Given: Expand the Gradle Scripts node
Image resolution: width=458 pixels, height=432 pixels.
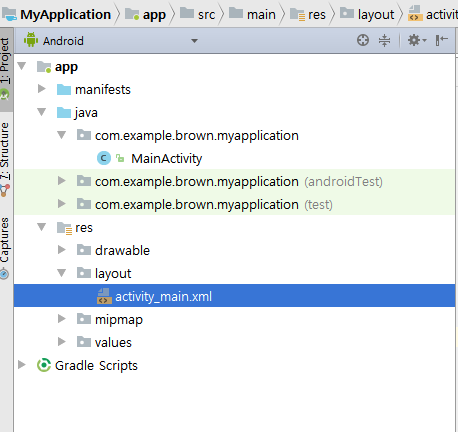Looking at the screenshot, I should click(x=22, y=365).
